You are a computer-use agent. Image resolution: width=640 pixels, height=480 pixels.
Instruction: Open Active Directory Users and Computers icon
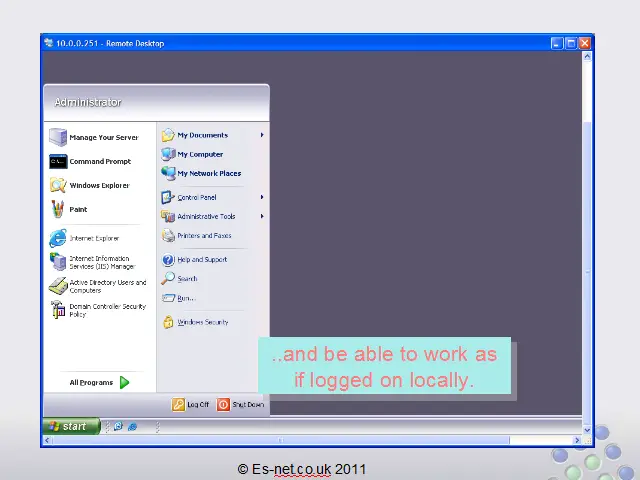click(58, 286)
